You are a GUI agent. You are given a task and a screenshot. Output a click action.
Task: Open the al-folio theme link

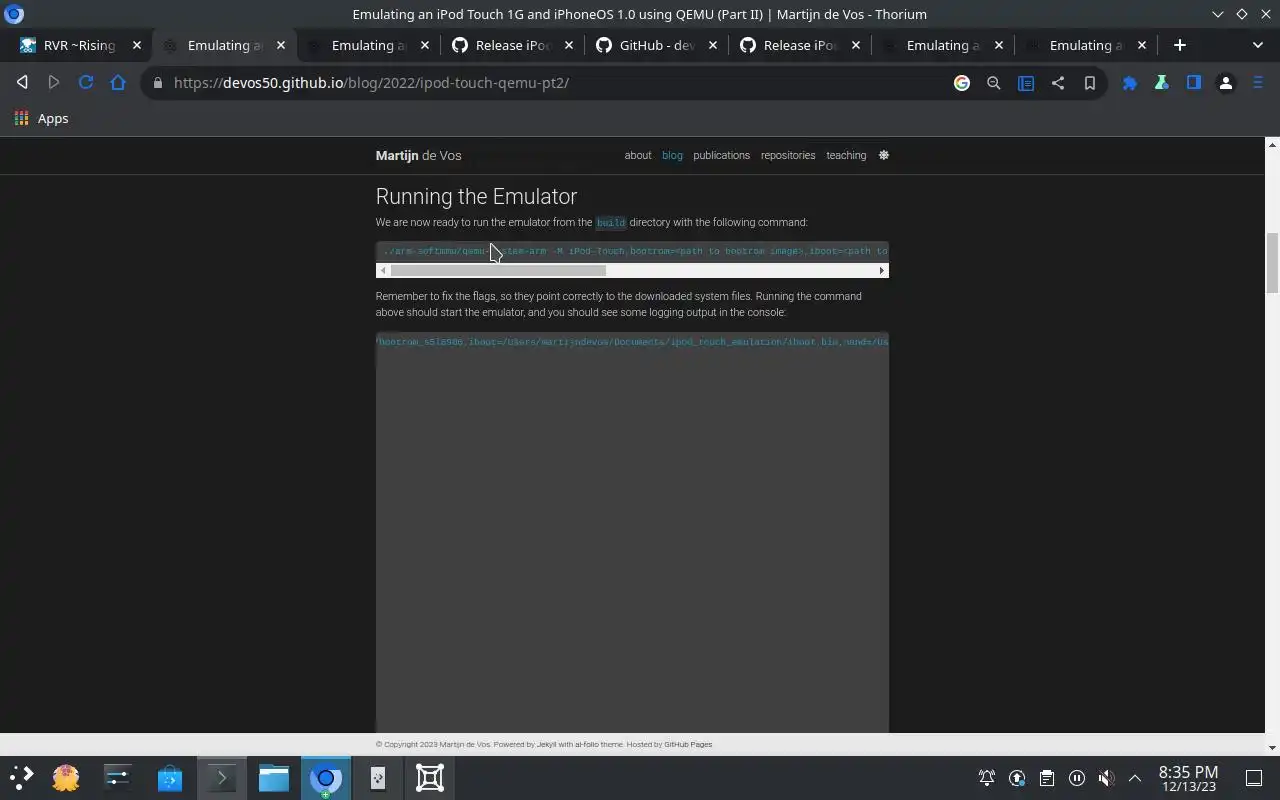(x=589, y=744)
